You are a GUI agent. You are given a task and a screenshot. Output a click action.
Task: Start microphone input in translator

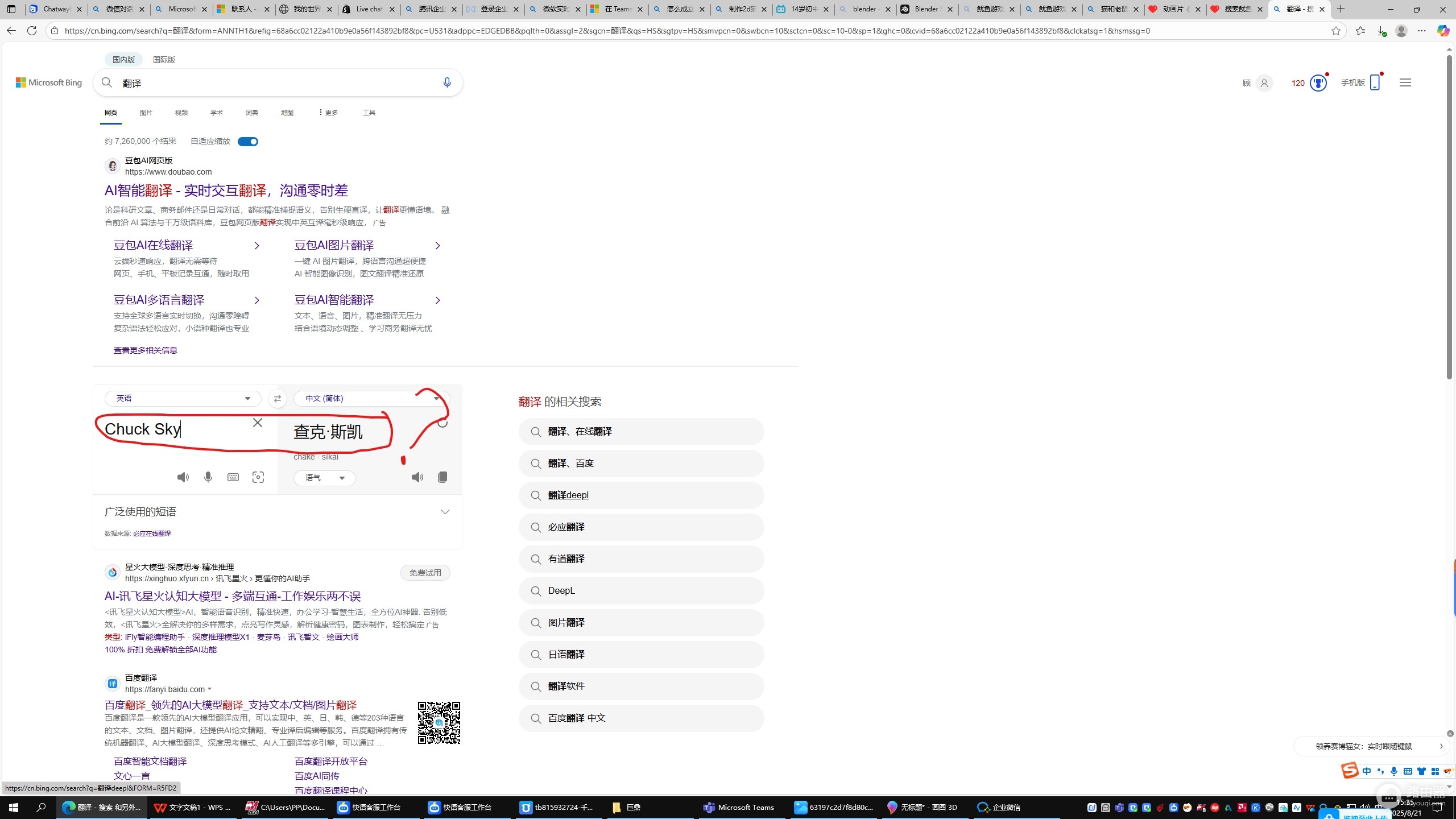tap(208, 477)
